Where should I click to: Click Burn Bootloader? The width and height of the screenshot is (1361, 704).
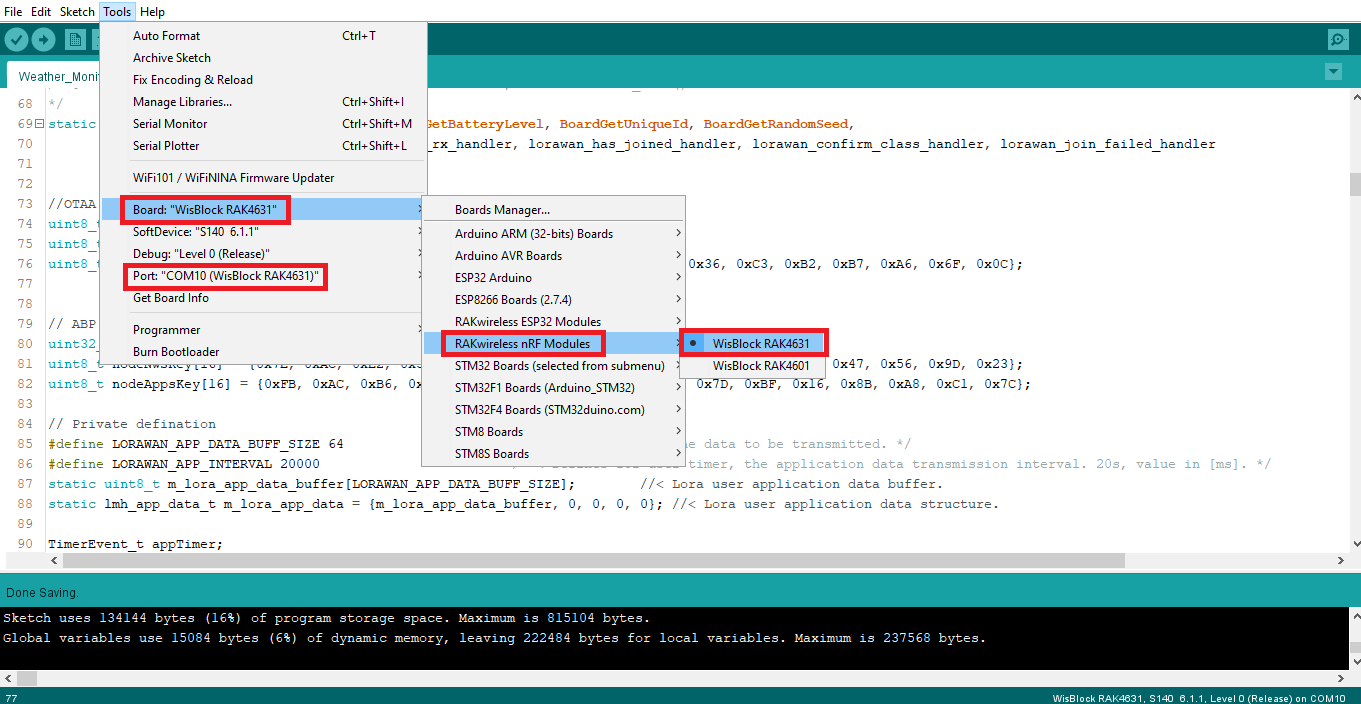176,352
